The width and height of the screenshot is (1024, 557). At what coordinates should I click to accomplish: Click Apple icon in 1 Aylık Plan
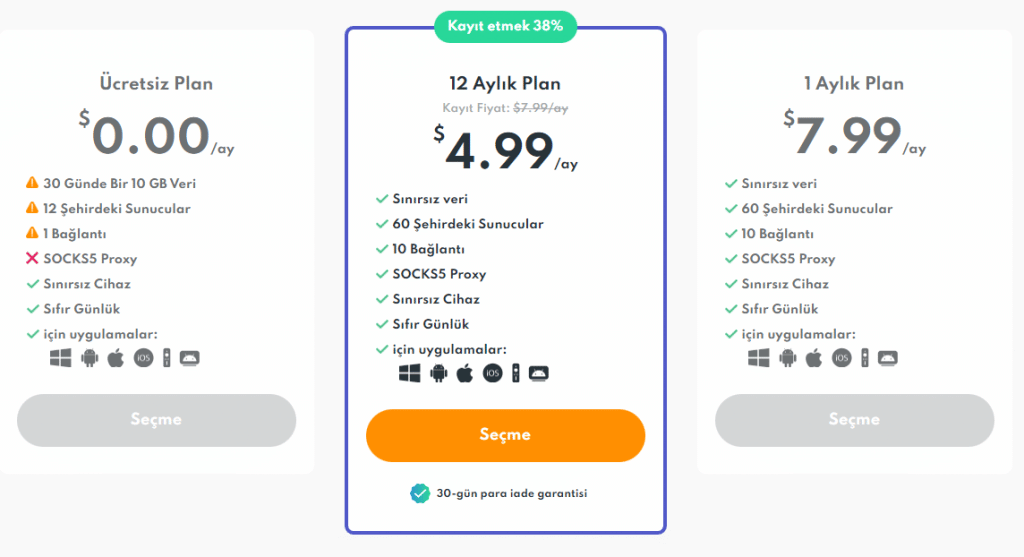tap(814, 358)
